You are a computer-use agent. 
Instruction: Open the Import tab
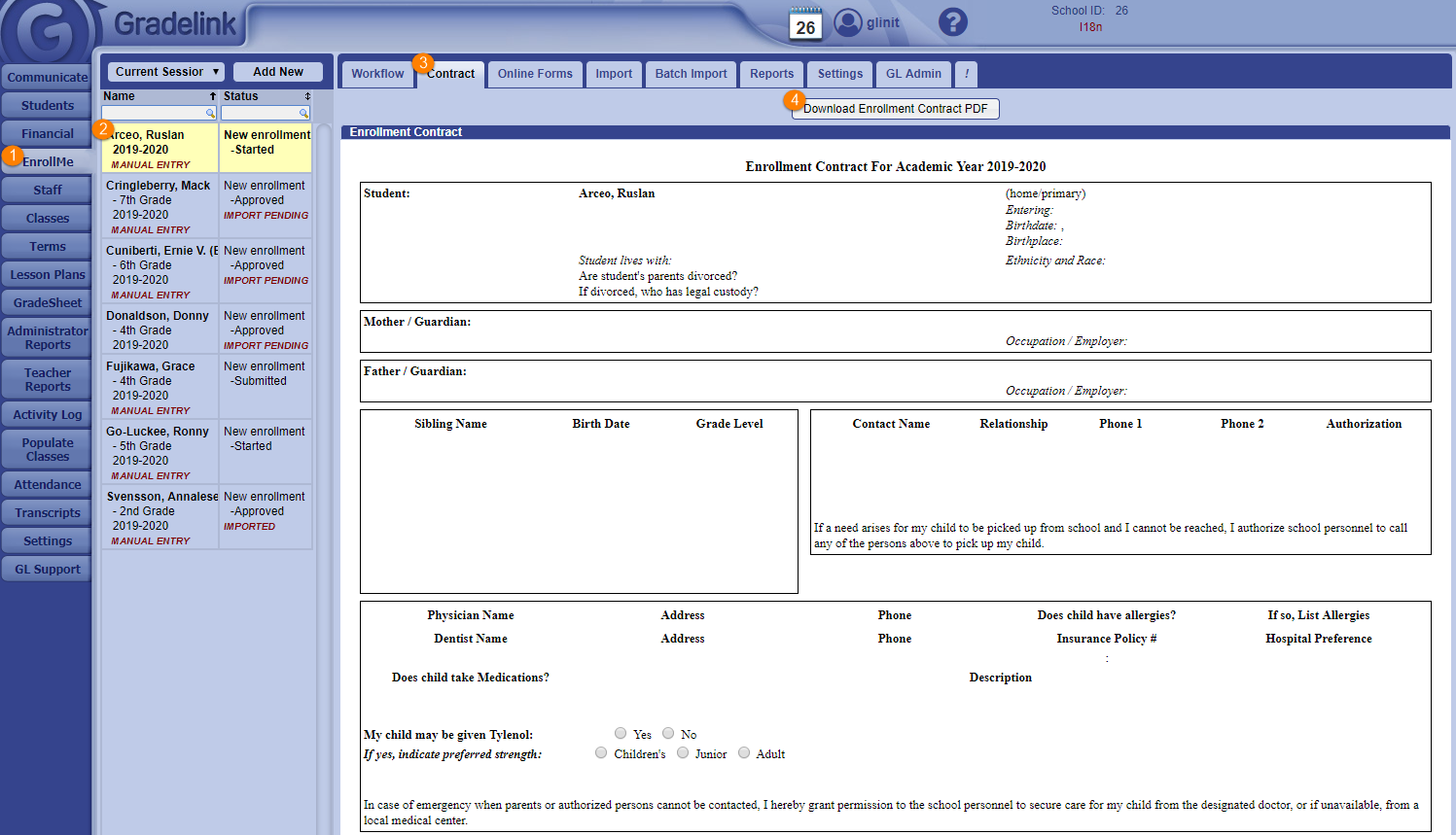click(614, 74)
